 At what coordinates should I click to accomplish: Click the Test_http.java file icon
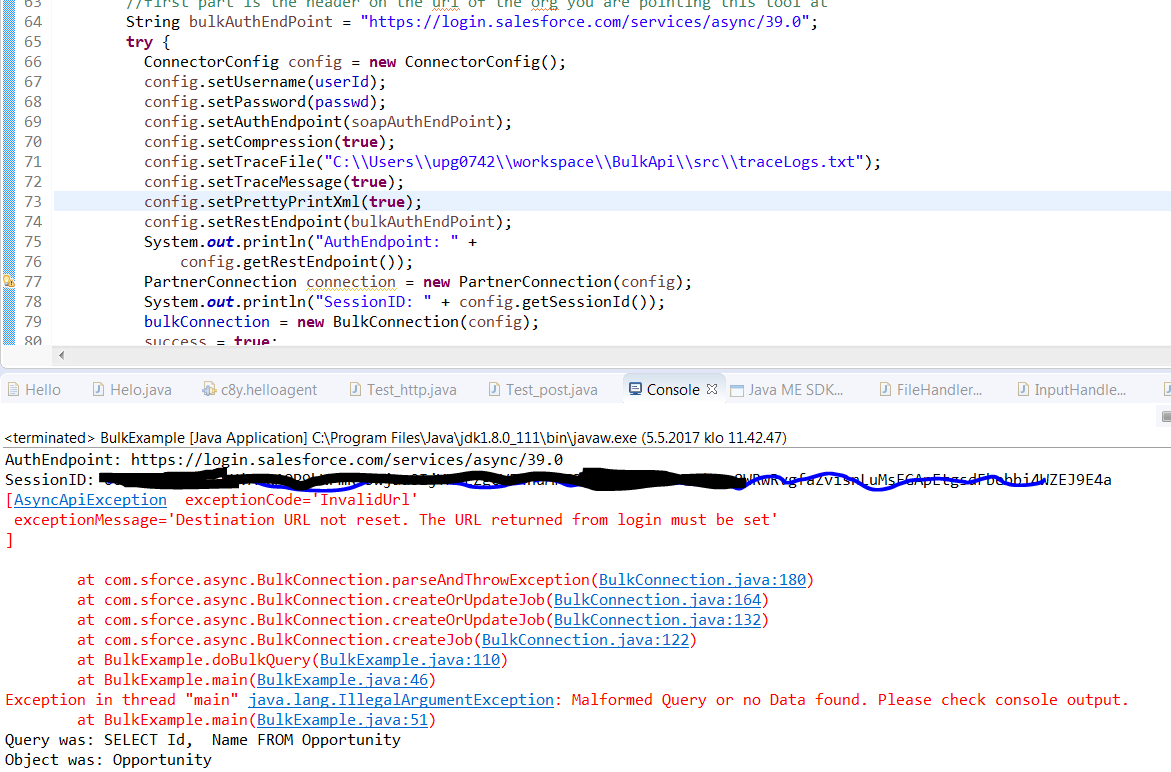point(355,389)
